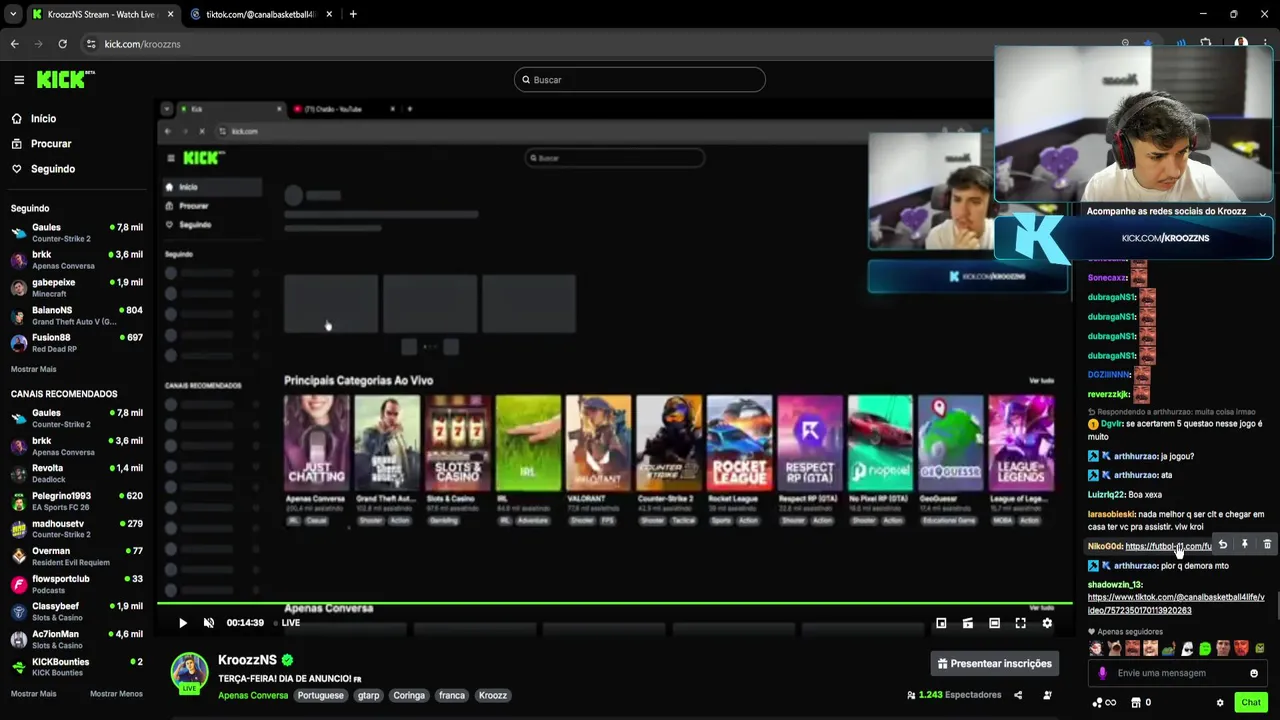Open brkk channel in Seguindo list
Screen dimensions: 1280x720
coord(77,260)
